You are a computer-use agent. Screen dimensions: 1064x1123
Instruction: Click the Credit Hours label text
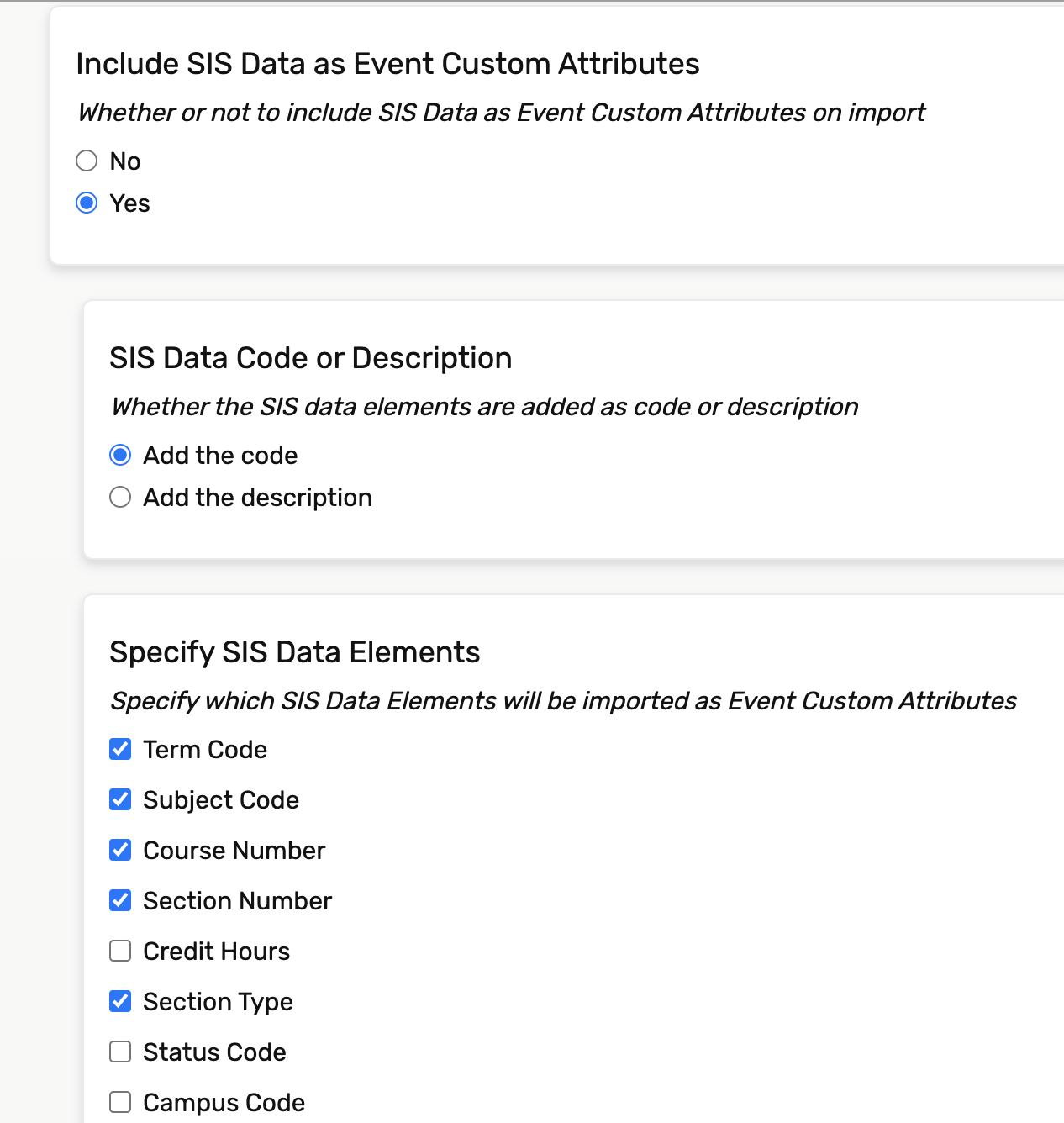click(x=216, y=951)
